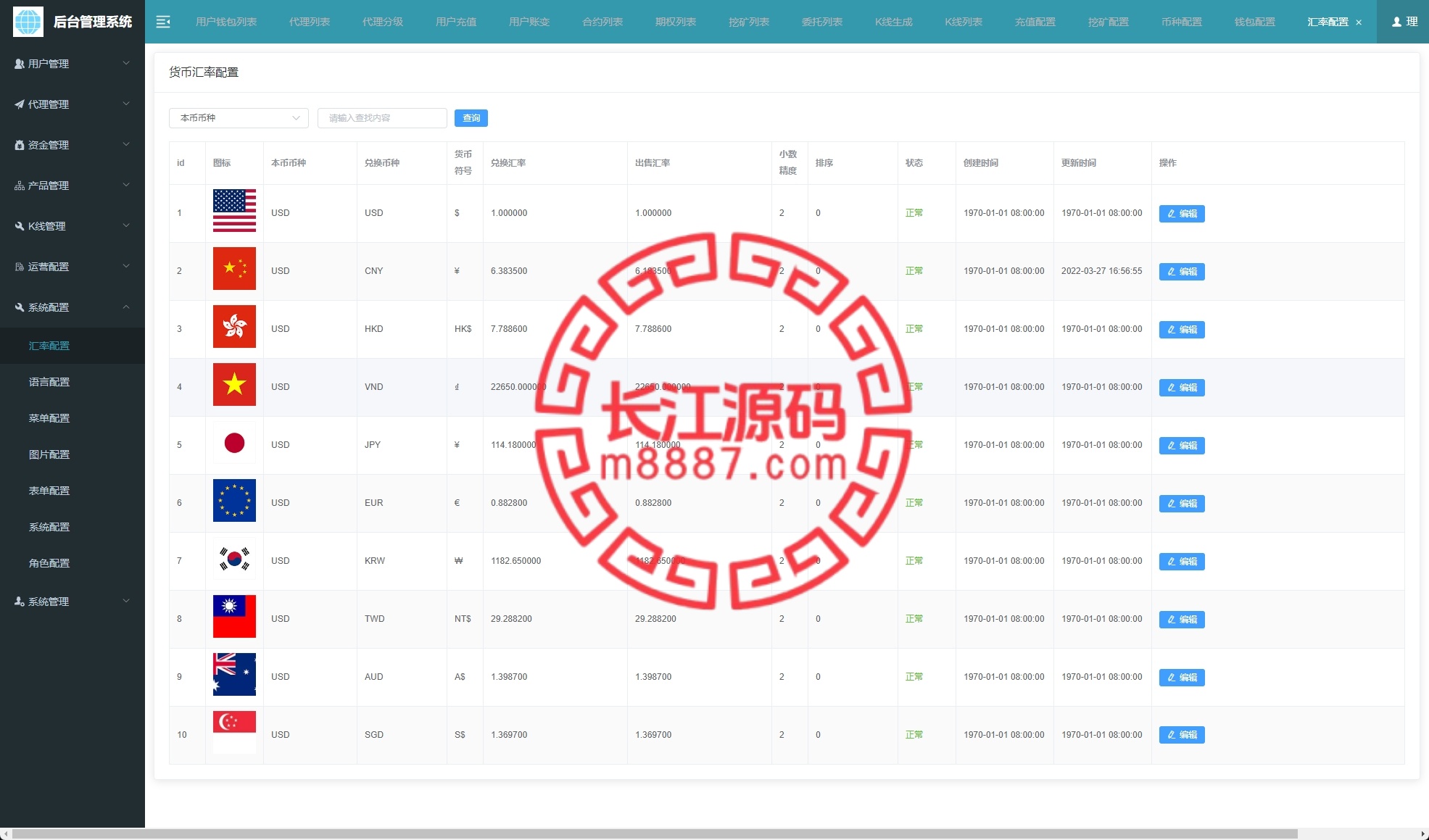Switch to 期权列表 tab
Screen dimensions: 1429x840
[x=676, y=22]
